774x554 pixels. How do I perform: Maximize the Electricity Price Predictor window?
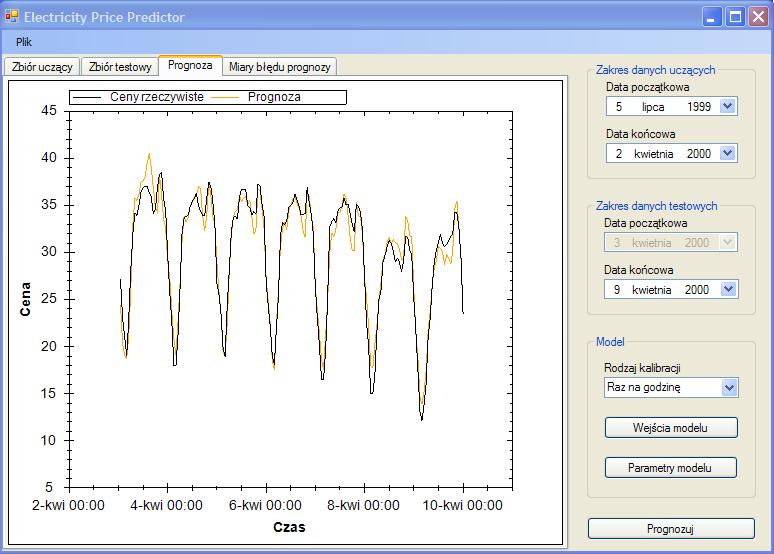tap(735, 17)
